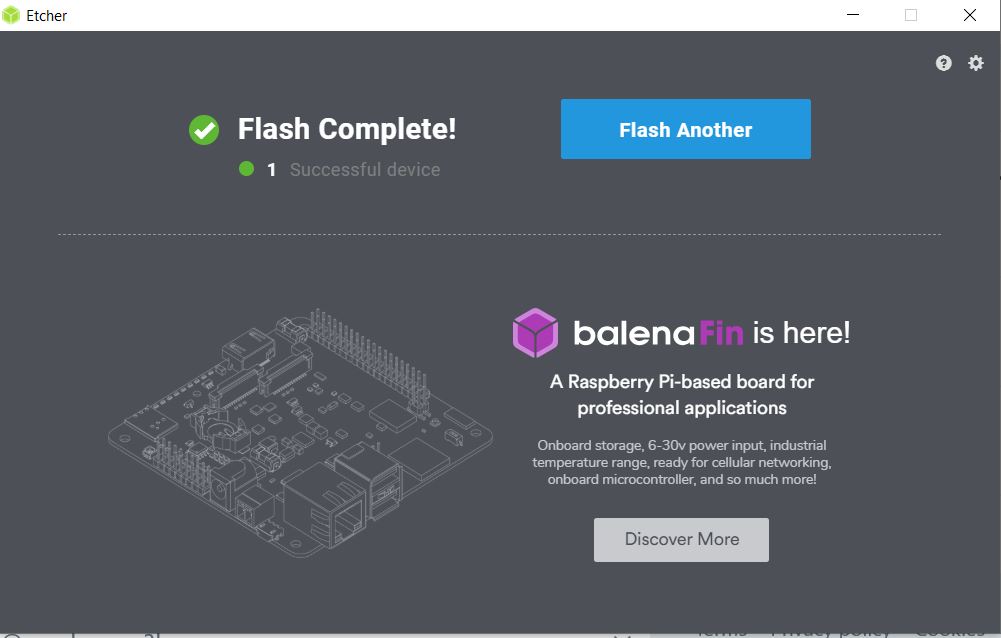Click the 'balenaFin is here!' banner title
The height and width of the screenshot is (638, 1001).
click(711, 333)
